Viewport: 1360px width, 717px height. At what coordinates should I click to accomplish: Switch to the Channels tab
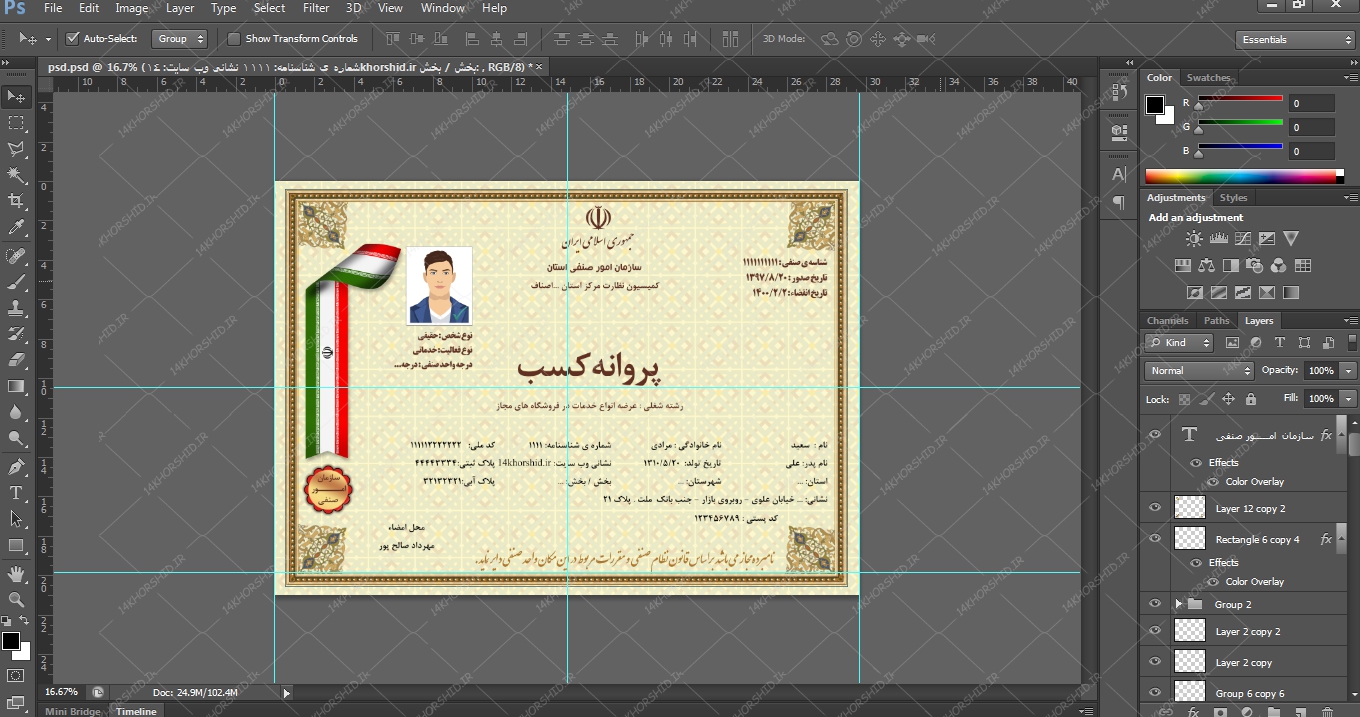coord(1167,321)
